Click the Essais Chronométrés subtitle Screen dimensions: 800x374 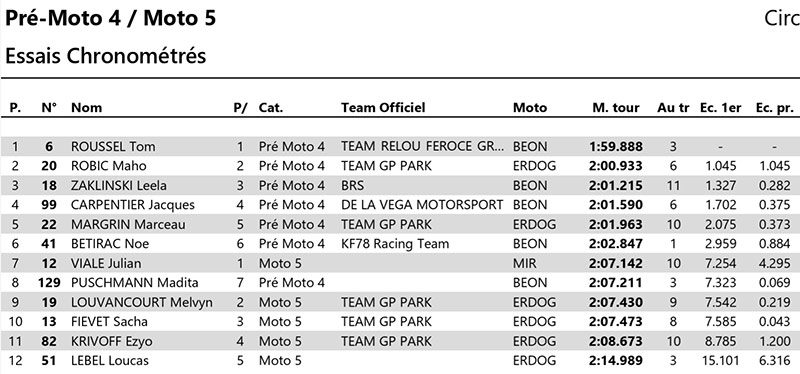[x=106, y=56]
